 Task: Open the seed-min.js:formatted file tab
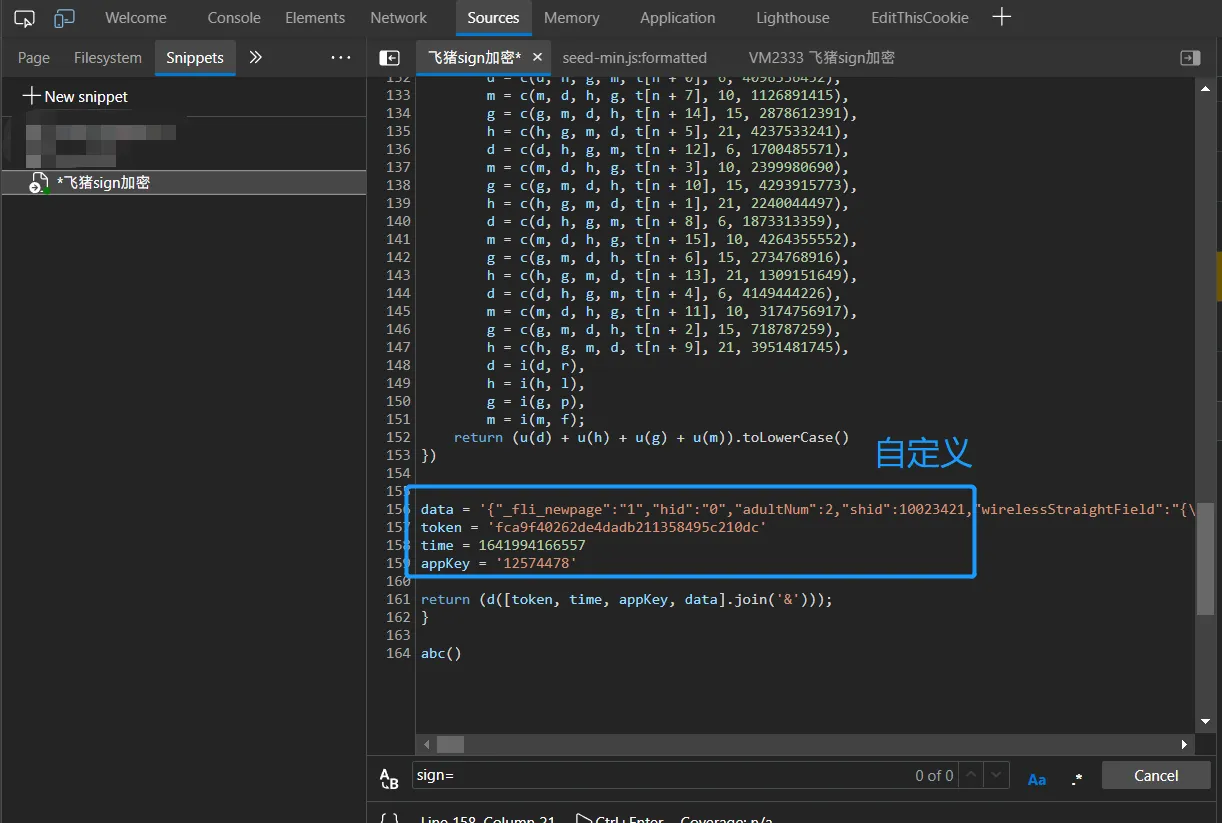(x=634, y=58)
